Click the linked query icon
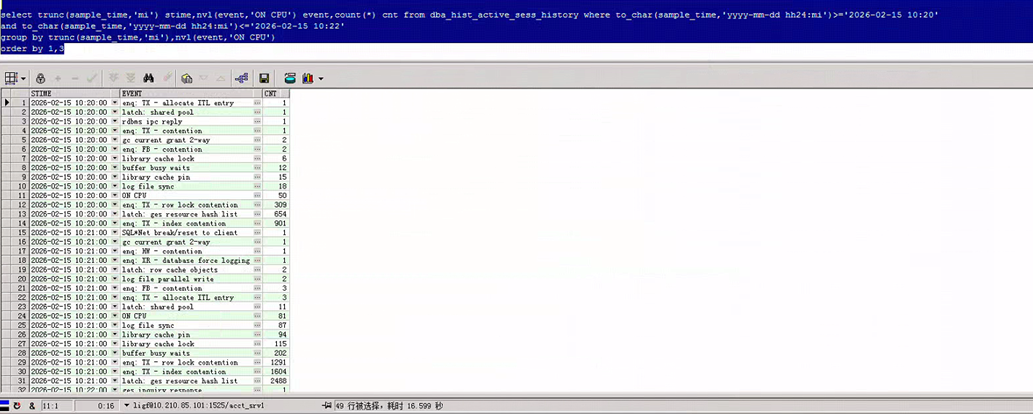Image resolution: width=1033 pixels, height=414 pixels. (x=242, y=78)
